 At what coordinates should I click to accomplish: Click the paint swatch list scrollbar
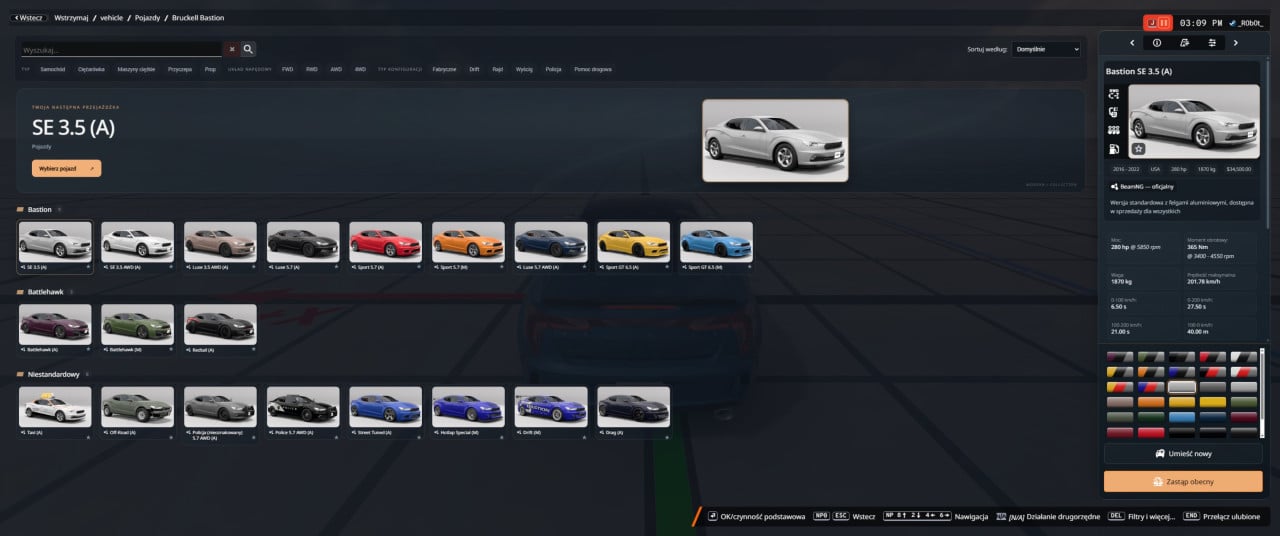click(x=1262, y=393)
